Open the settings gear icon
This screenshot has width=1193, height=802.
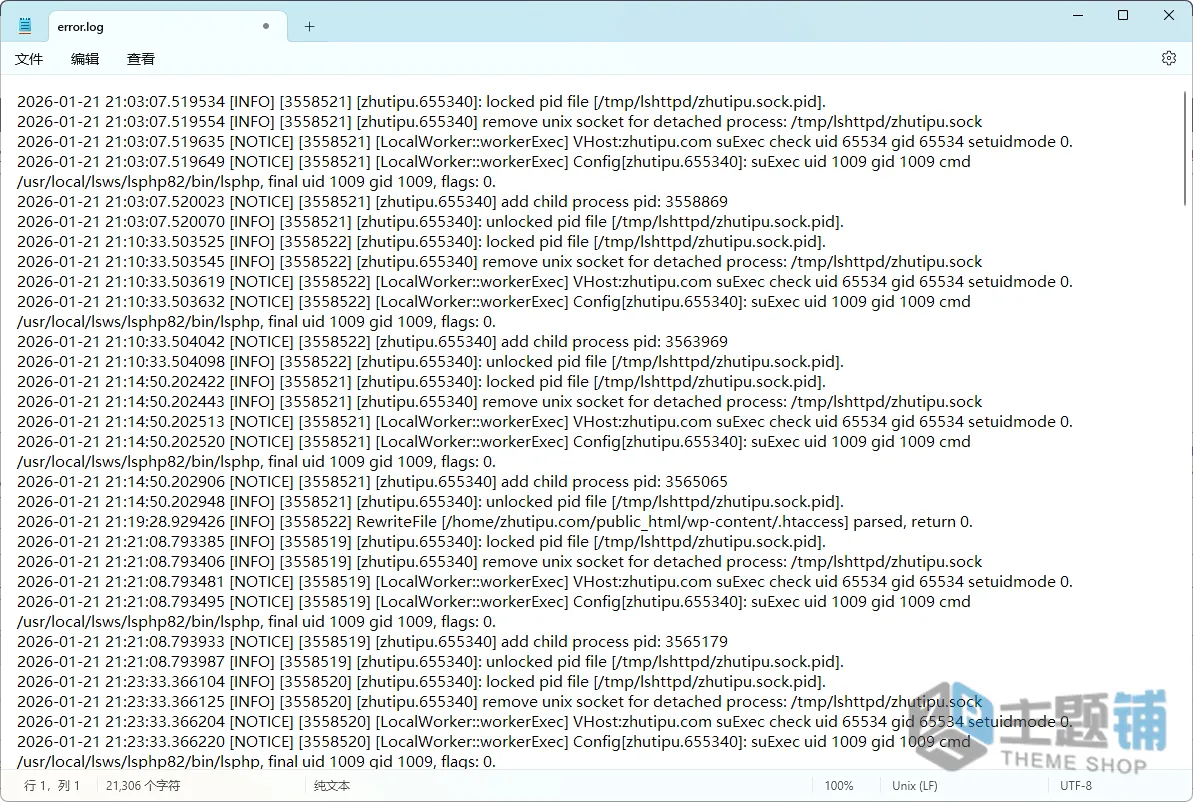pyautogui.click(x=1169, y=58)
